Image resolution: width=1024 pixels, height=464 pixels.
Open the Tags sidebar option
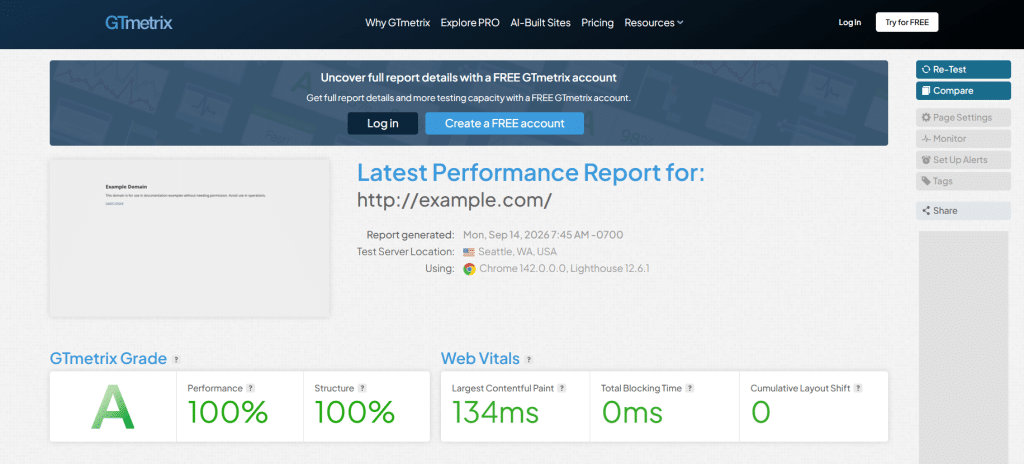(963, 181)
